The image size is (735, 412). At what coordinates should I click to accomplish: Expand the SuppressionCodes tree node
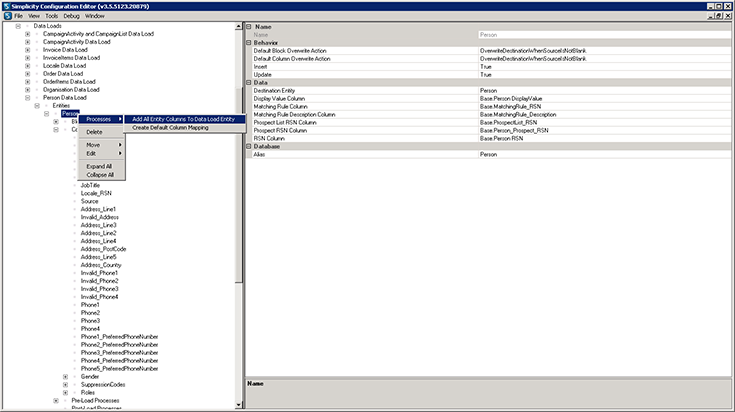[66, 385]
